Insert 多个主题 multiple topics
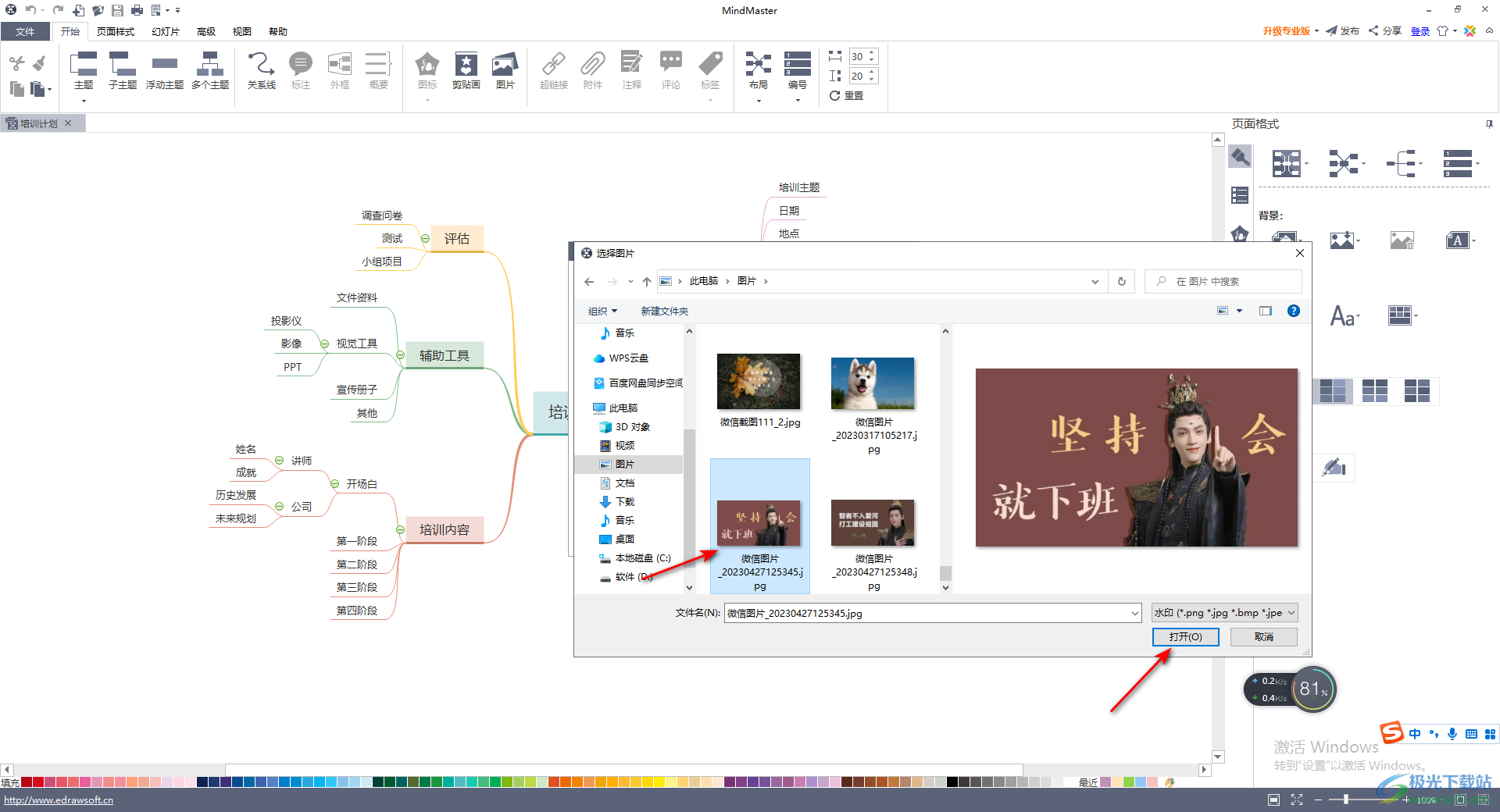1500x812 pixels. click(x=210, y=72)
